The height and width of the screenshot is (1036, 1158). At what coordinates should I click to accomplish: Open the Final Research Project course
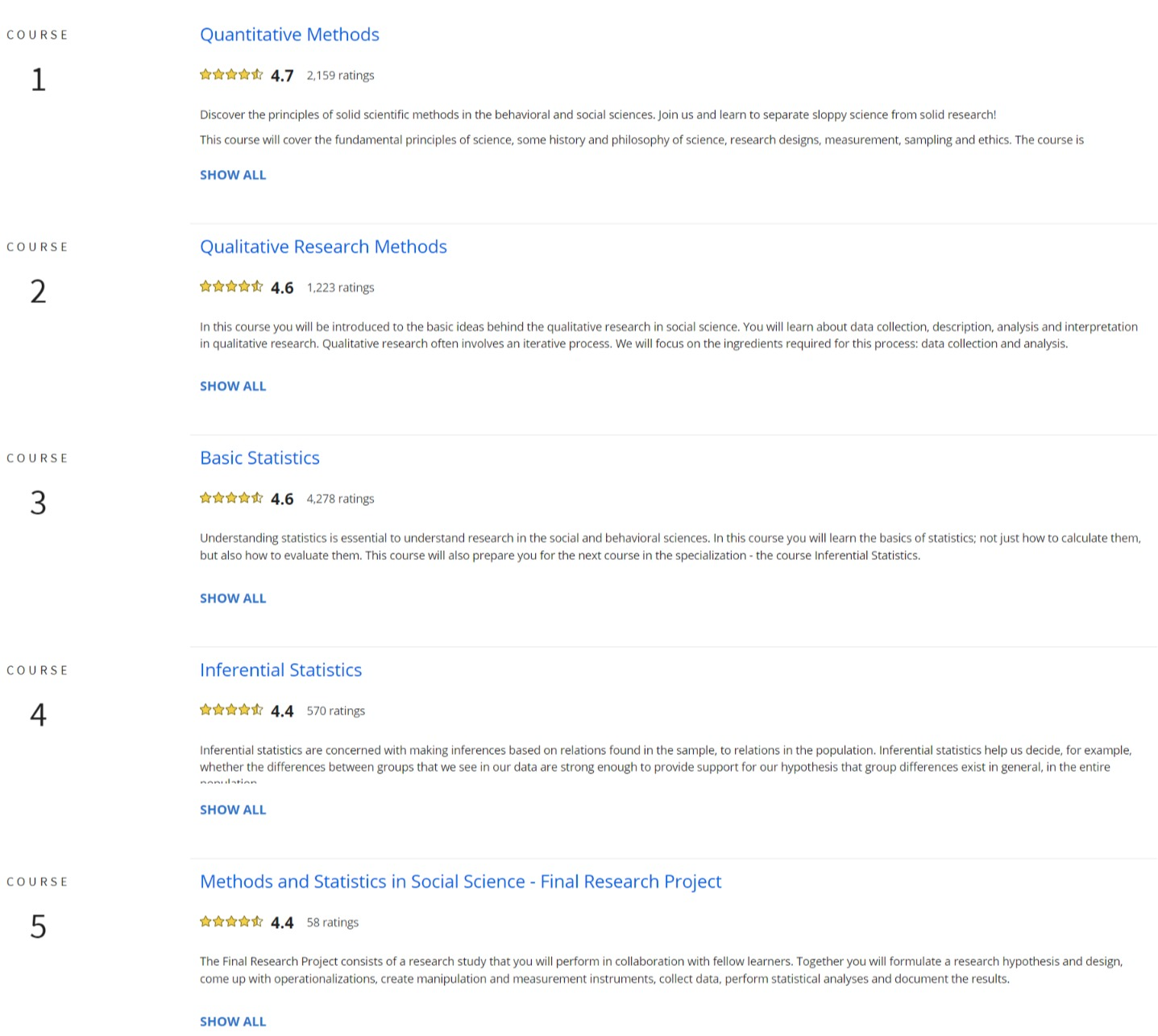460,881
